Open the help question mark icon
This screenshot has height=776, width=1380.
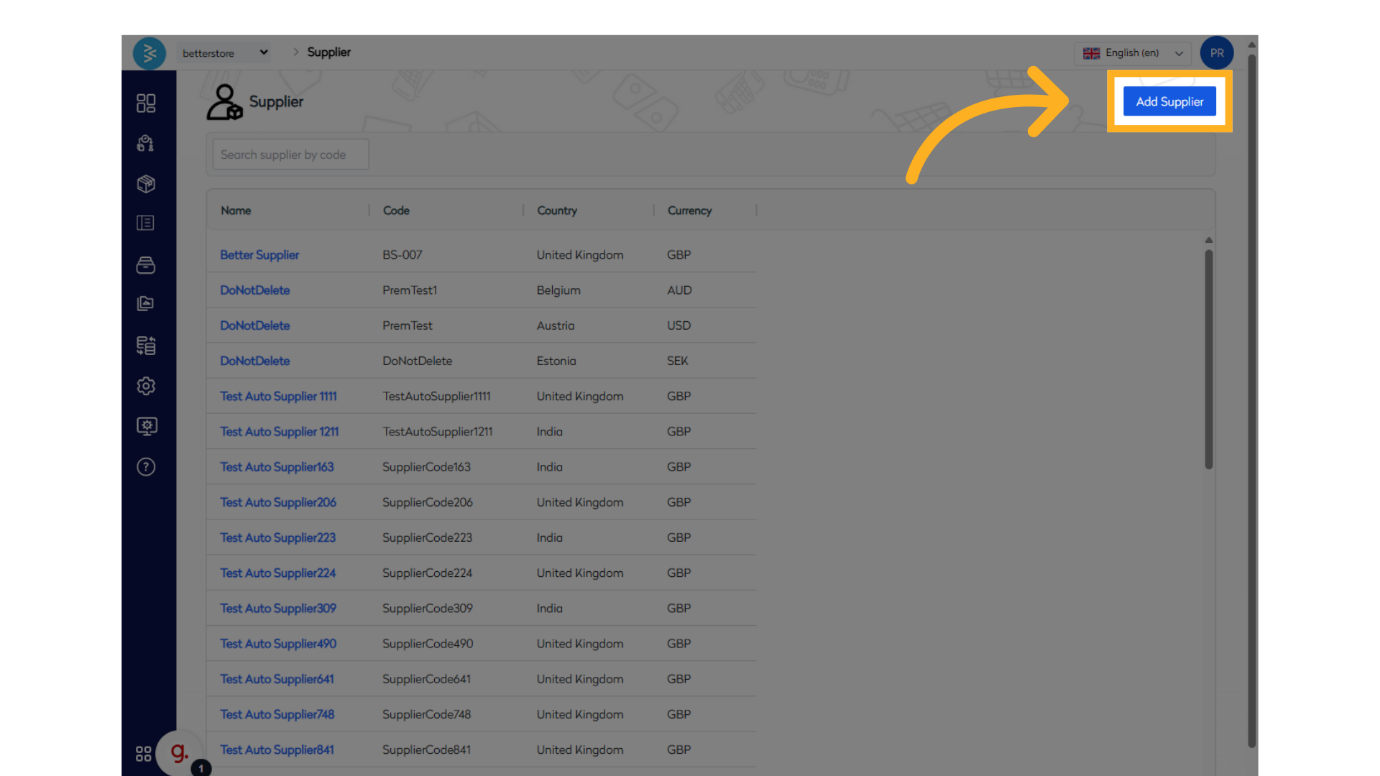coord(146,467)
